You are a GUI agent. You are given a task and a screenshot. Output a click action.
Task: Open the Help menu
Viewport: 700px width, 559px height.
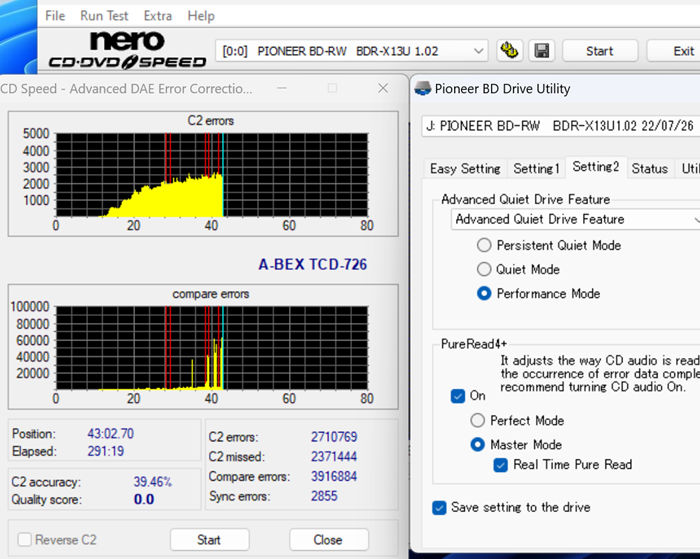pyautogui.click(x=201, y=16)
